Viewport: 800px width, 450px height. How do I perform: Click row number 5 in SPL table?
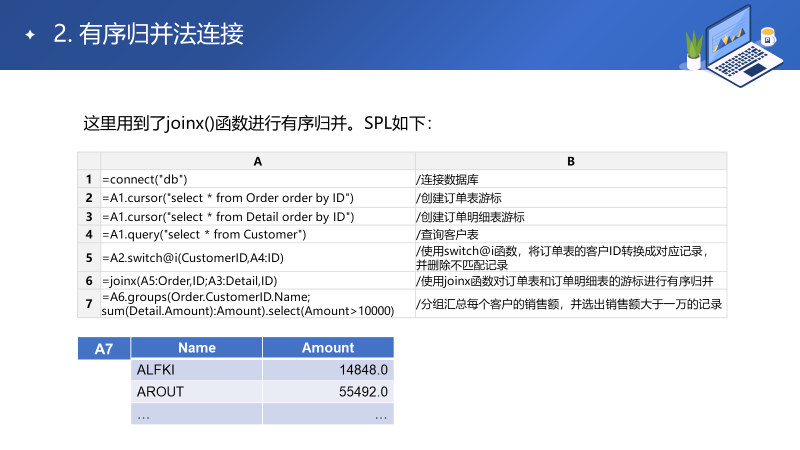point(89,257)
